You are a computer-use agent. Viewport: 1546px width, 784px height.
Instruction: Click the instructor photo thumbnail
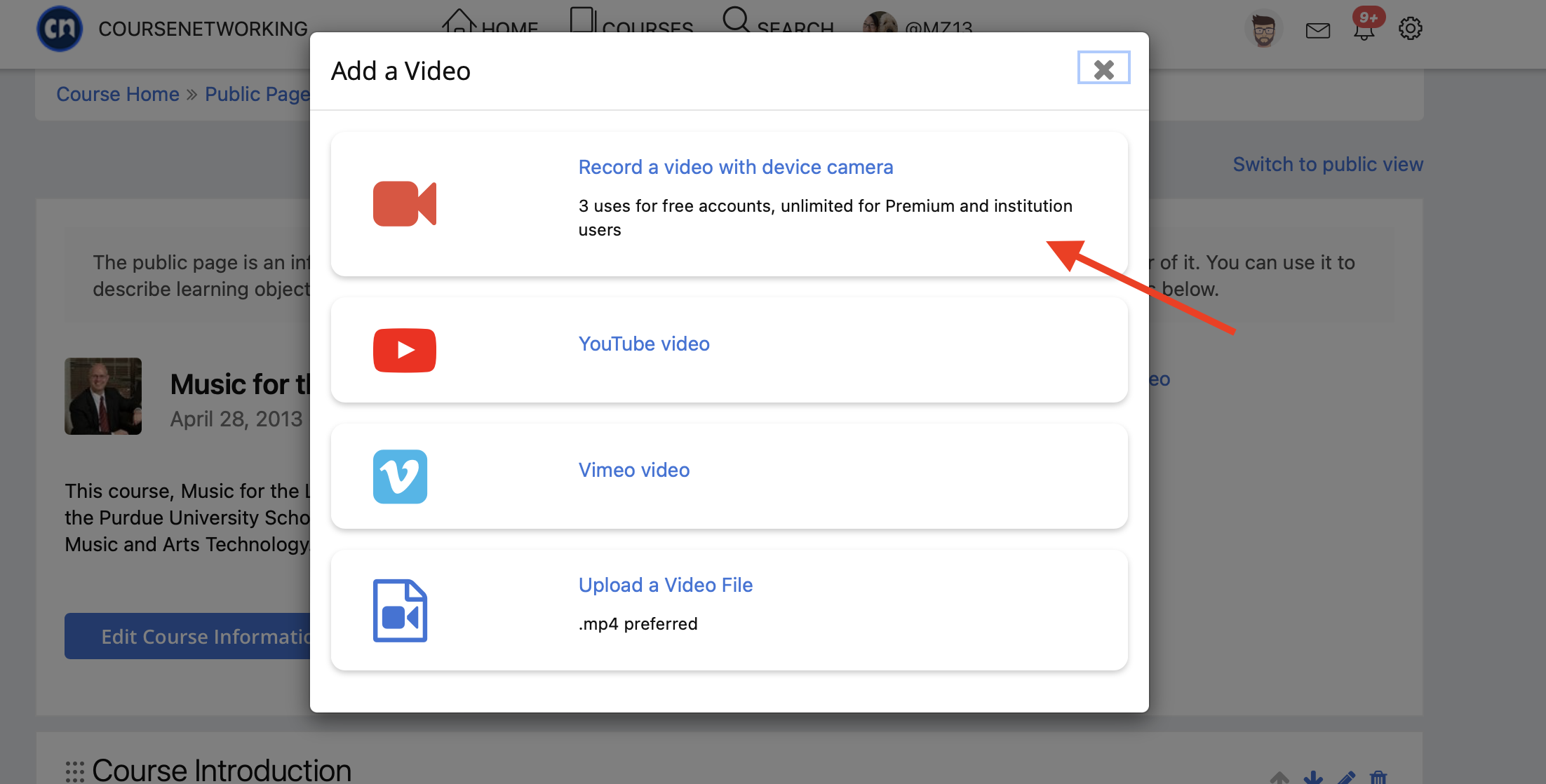tap(103, 396)
